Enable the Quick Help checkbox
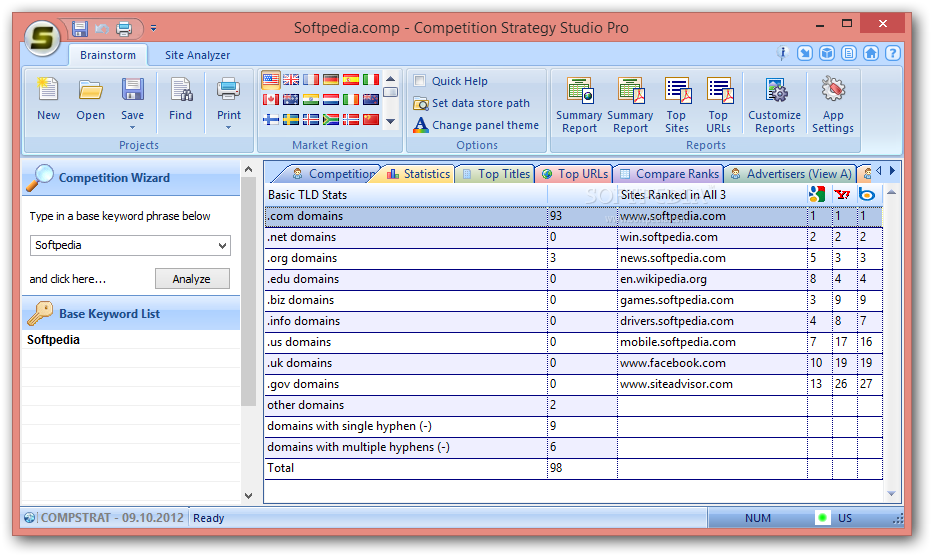The image size is (932, 556). click(x=420, y=80)
